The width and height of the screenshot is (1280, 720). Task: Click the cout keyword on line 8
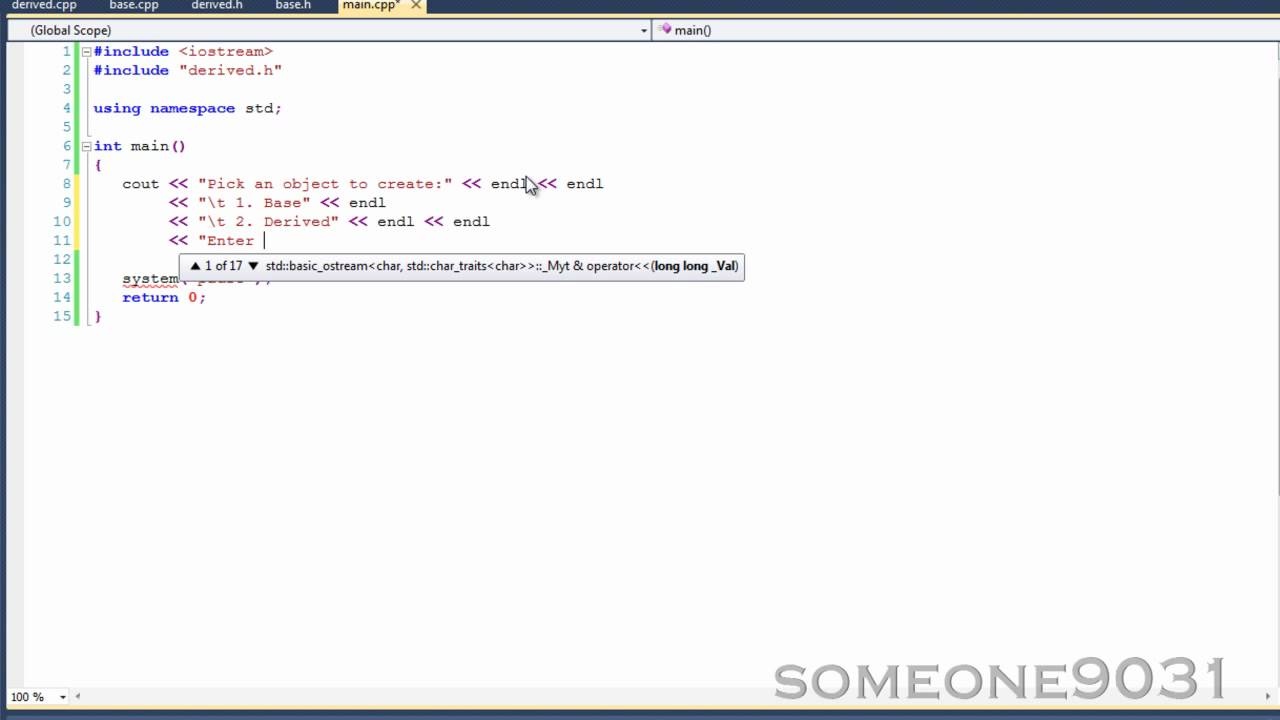[x=141, y=184]
